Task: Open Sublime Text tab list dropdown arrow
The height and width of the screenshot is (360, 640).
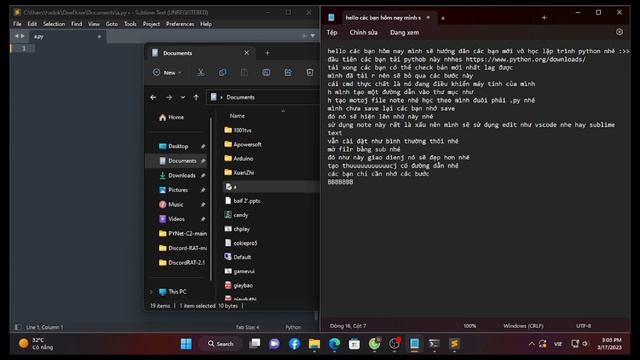Action: (313, 36)
